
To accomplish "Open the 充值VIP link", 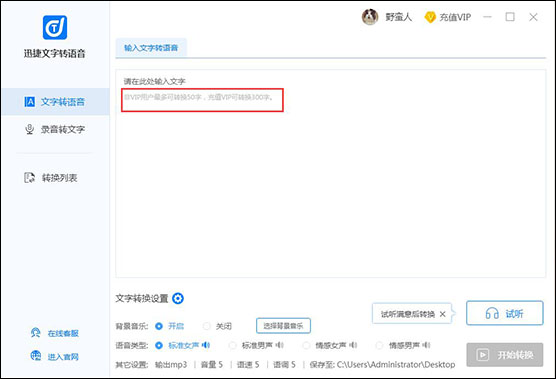I will point(448,17).
